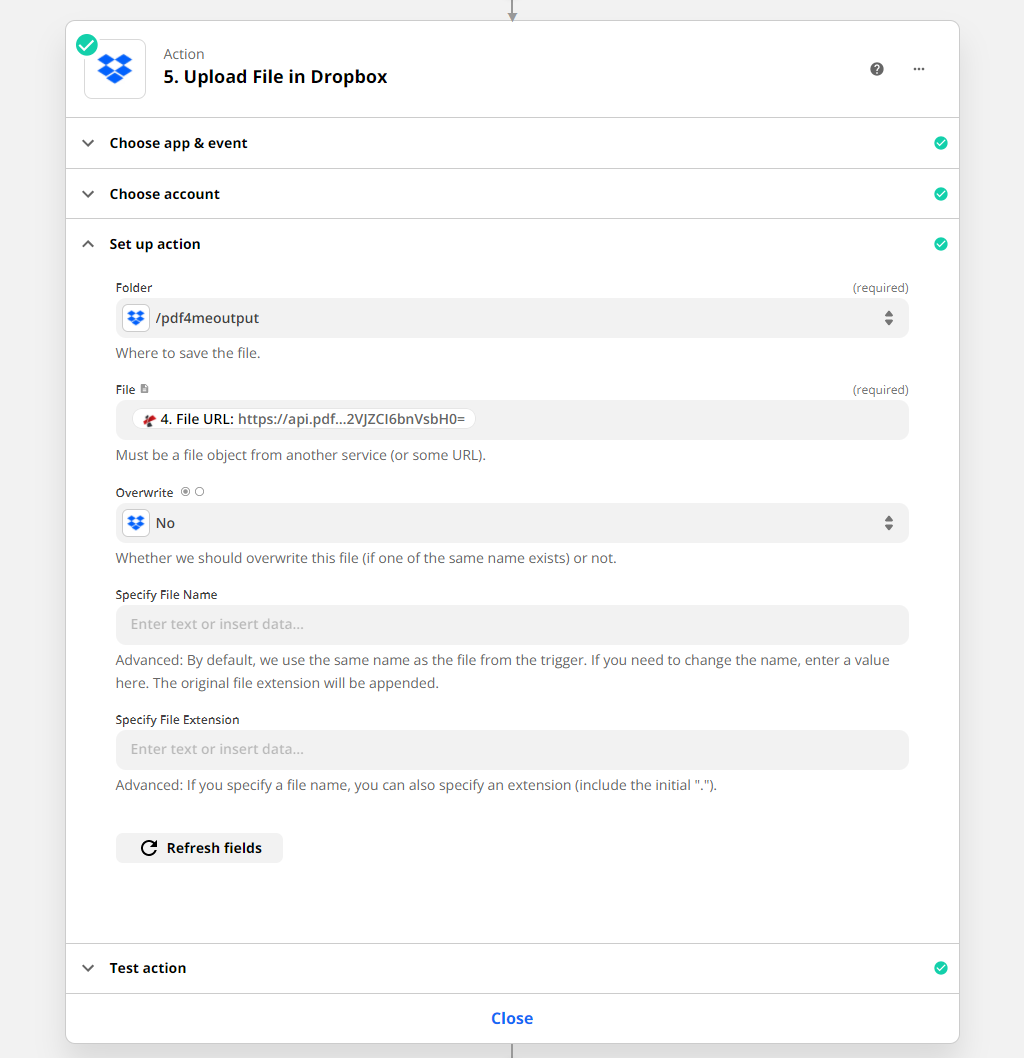Click the small document icon beside File label

click(145, 389)
